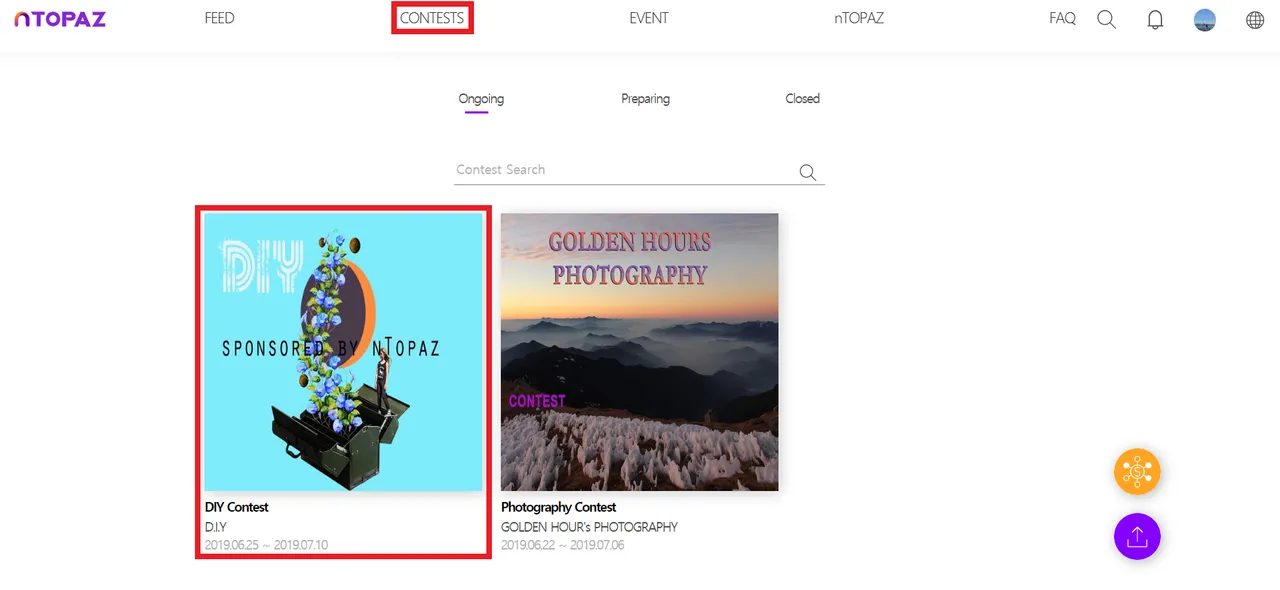Click GOLDEN HOUR's PHOTOGRAPHY subtitle

[x=589, y=527]
